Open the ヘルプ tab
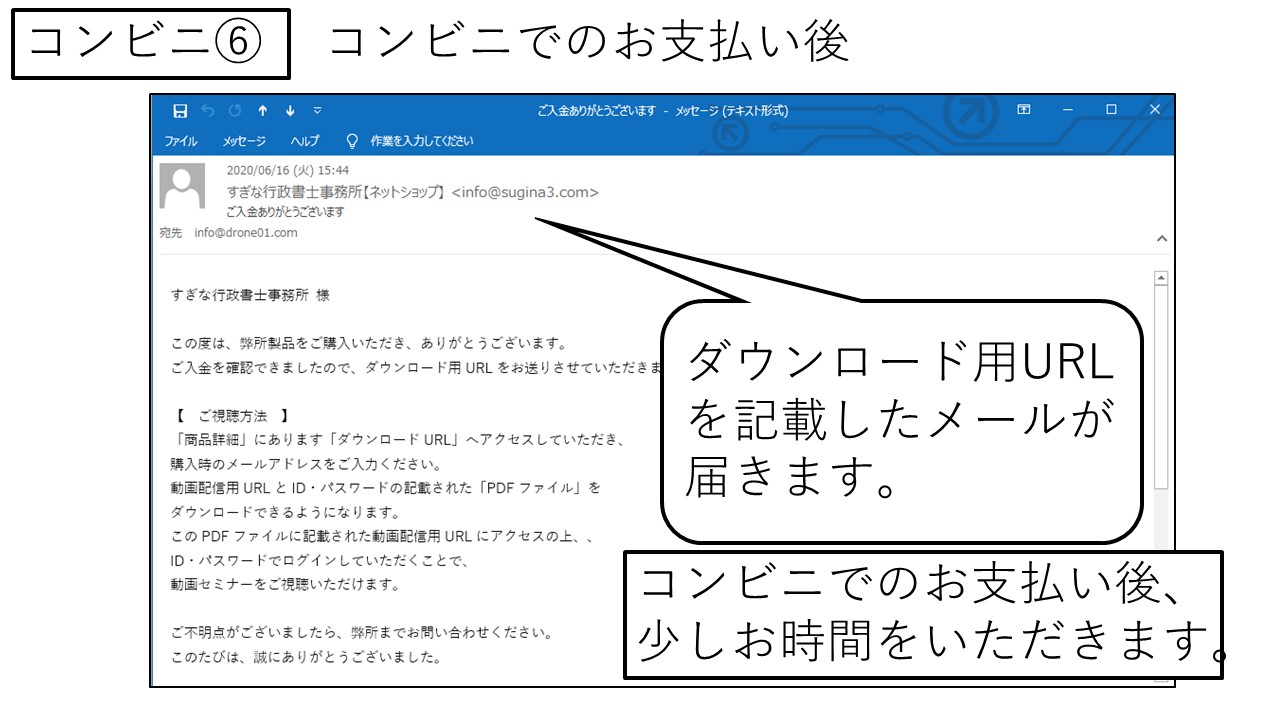The height and width of the screenshot is (720, 1280). [305, 141]
